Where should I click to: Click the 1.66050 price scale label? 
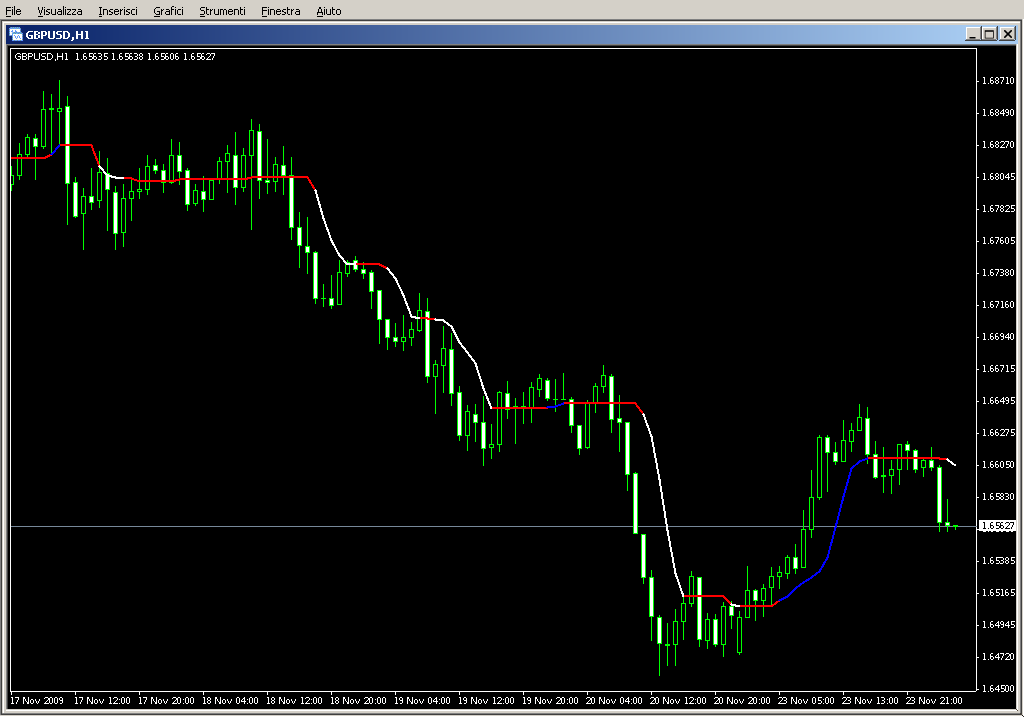(999, 465)
